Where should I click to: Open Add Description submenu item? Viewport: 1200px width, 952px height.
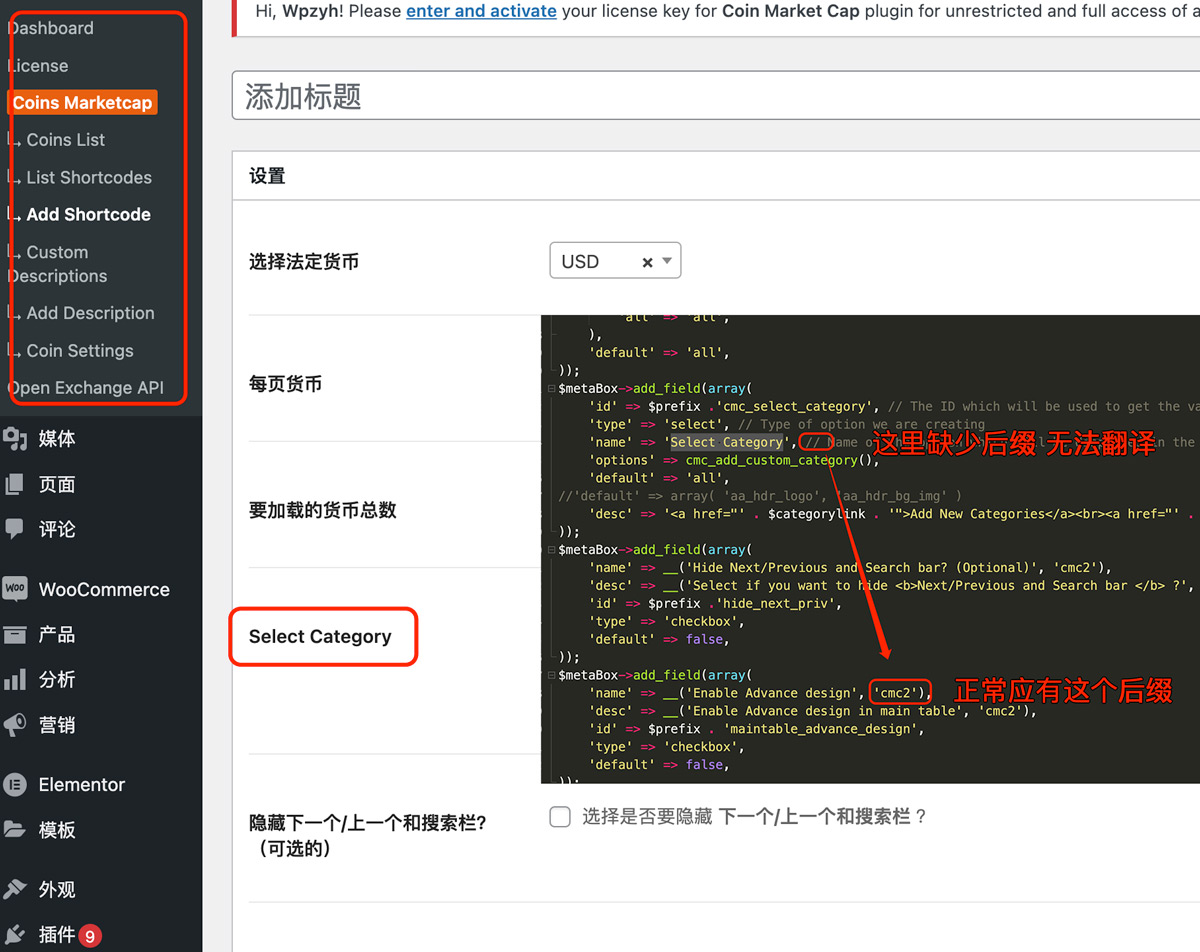(90, 313)
